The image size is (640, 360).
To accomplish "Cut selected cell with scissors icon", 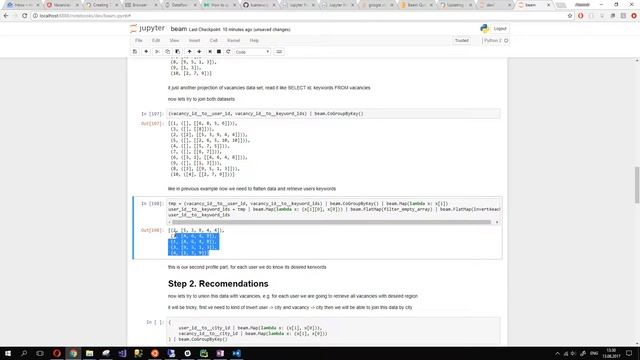I will (157, 52).
